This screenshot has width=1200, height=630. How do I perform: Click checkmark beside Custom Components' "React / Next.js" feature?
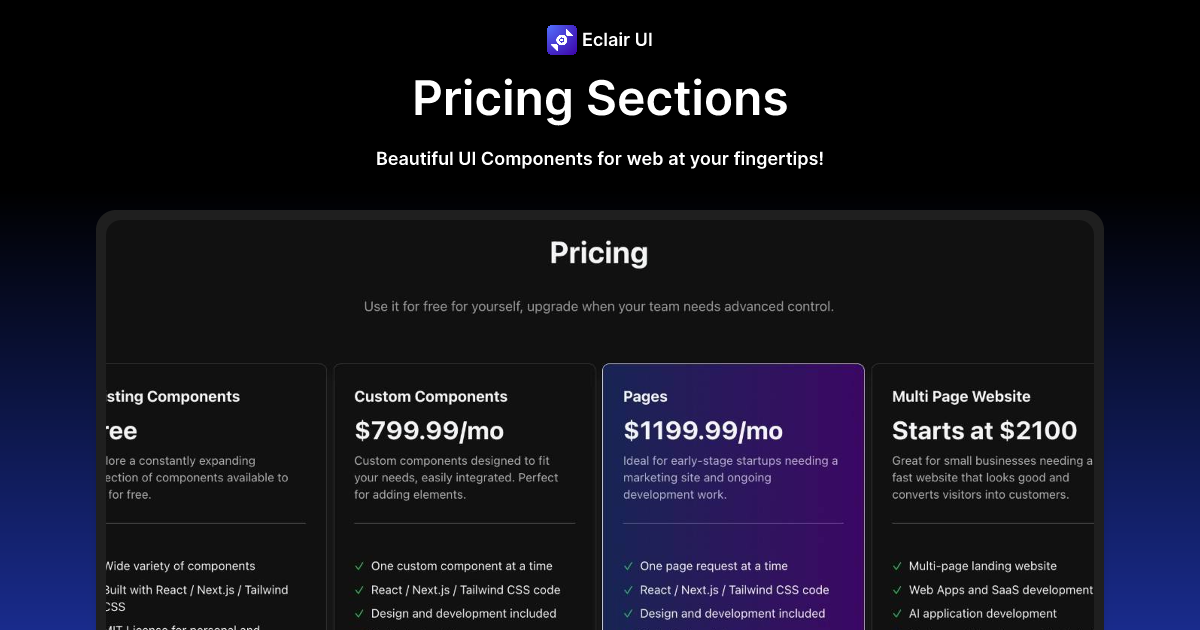pyautogui.click(x=359, y=590)
